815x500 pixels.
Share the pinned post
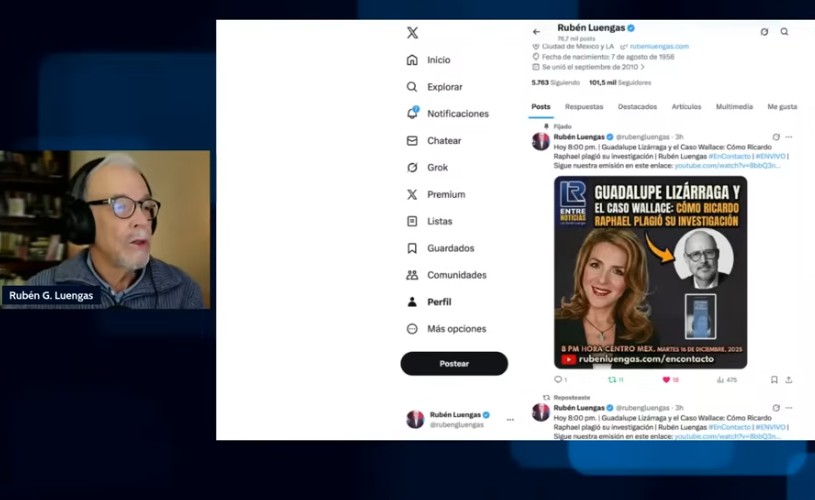[x=788, y=380]
